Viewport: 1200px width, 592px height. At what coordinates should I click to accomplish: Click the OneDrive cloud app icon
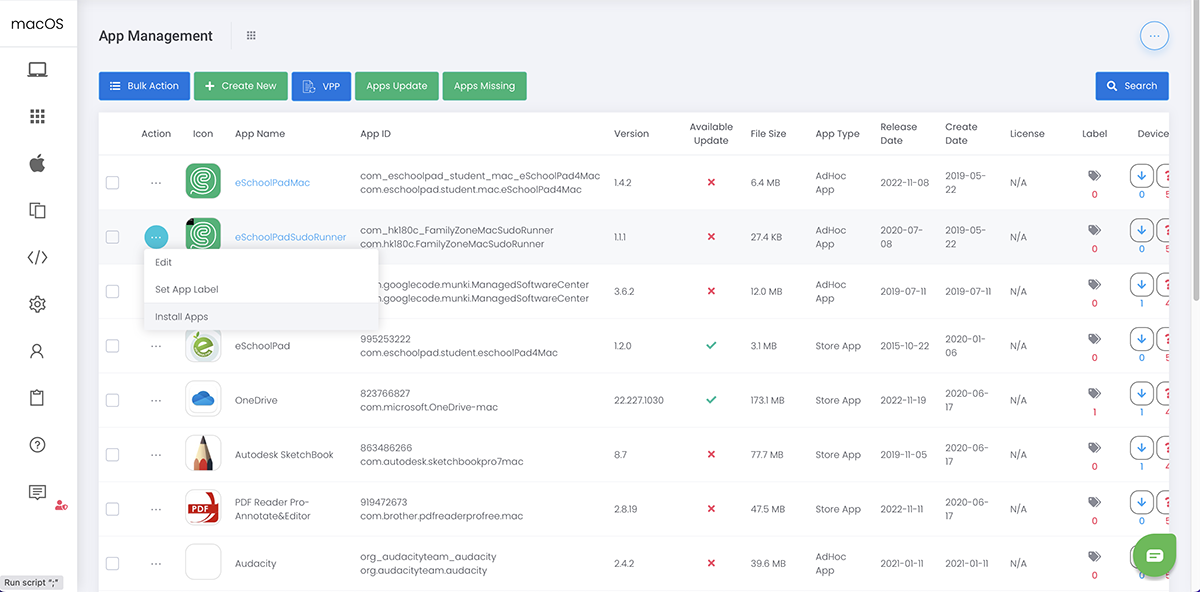point(203,399)
